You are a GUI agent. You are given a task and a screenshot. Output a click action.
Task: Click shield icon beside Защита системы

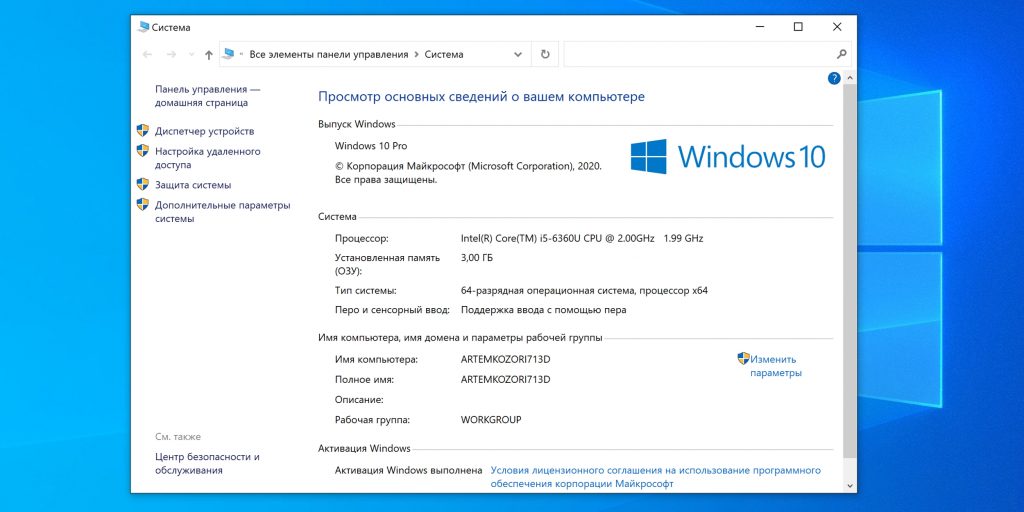click(x=142, y=185)
